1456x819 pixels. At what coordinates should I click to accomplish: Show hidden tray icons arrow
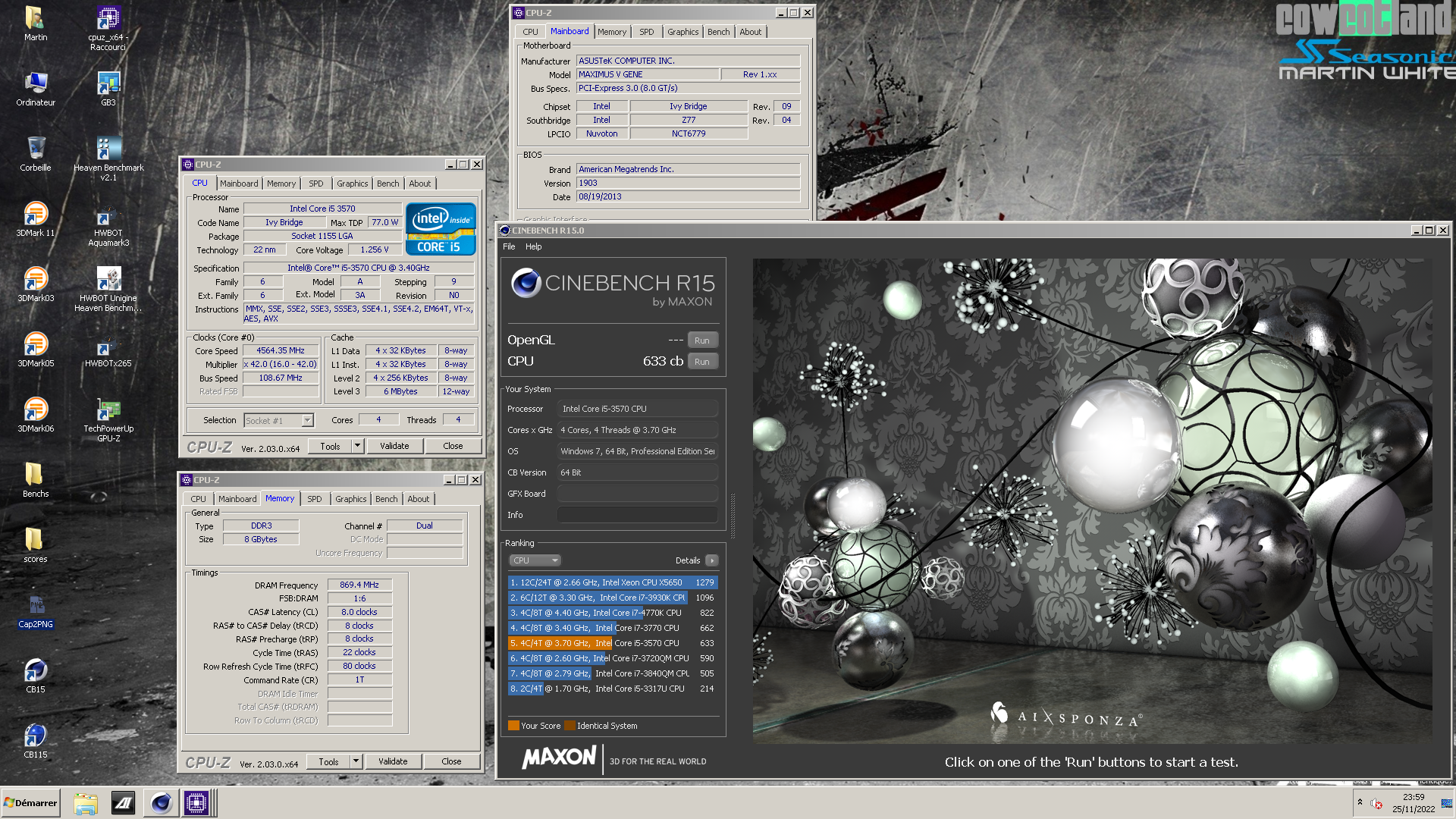(1360, 802)
